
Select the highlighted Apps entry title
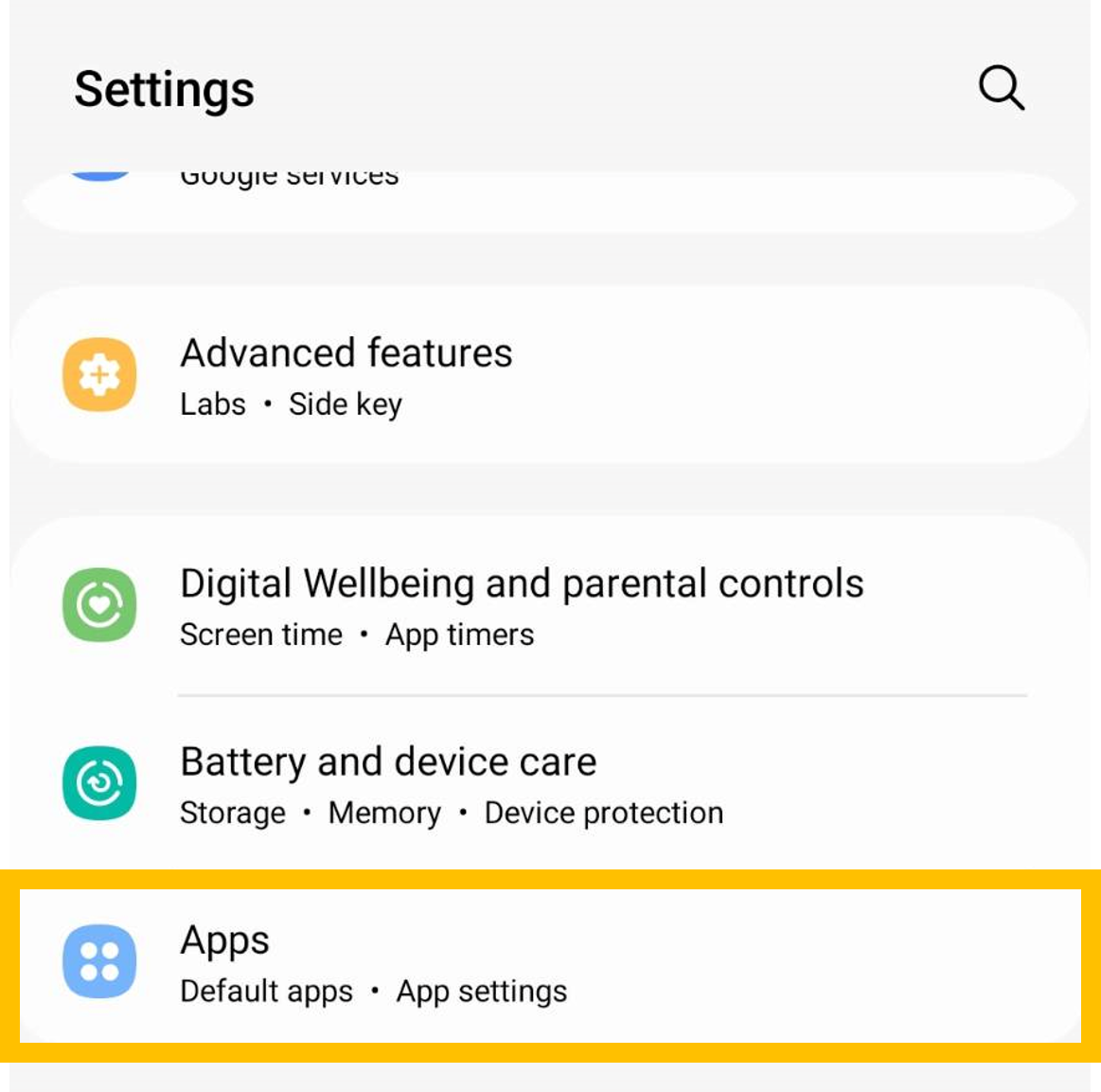point(224,941)
